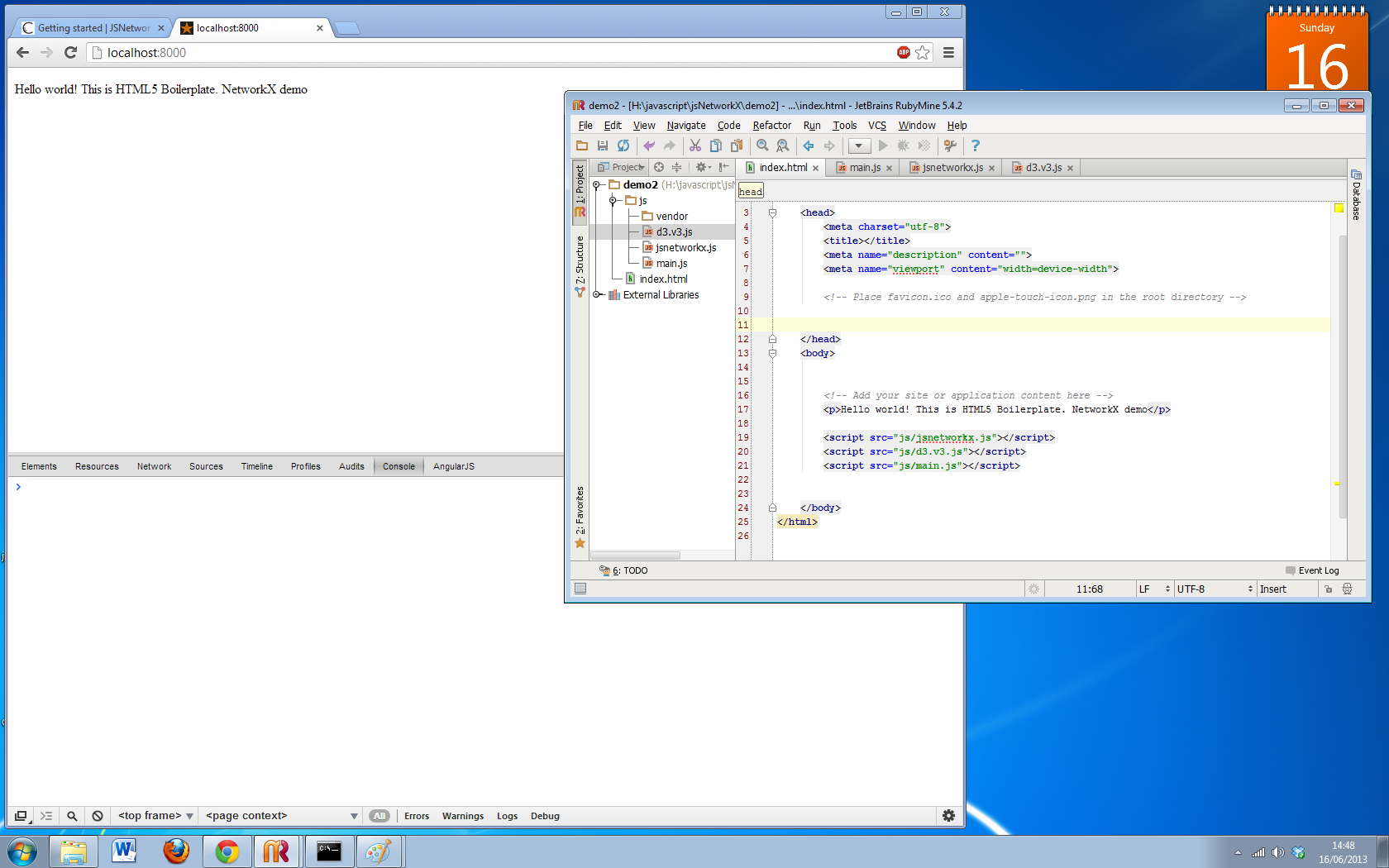The width and height of the screenshot is (1389, 868).
Task: Toggle the read-only lock icon in status bar
Action: (1329, 589)
